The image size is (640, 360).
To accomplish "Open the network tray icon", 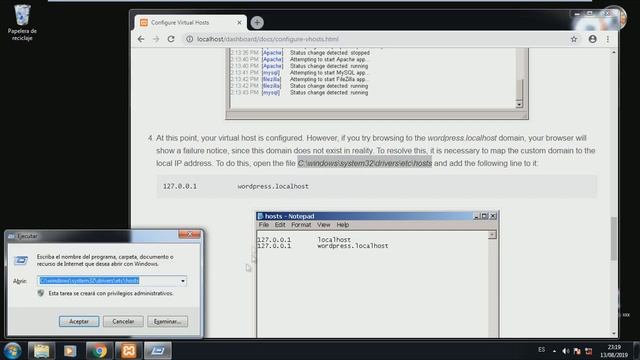I will pos(589,351).
